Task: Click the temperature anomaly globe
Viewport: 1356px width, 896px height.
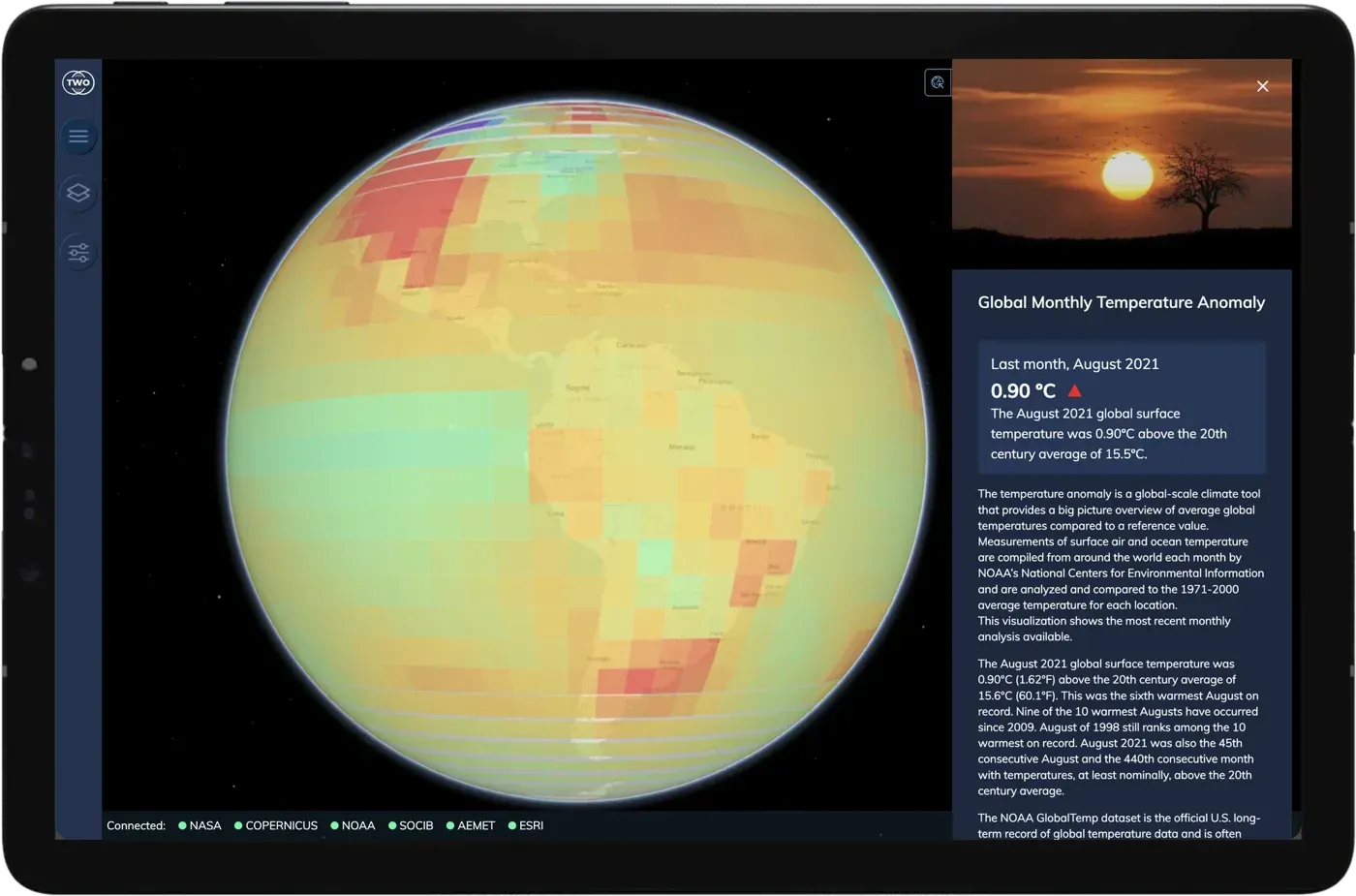Action: [576, 450]
